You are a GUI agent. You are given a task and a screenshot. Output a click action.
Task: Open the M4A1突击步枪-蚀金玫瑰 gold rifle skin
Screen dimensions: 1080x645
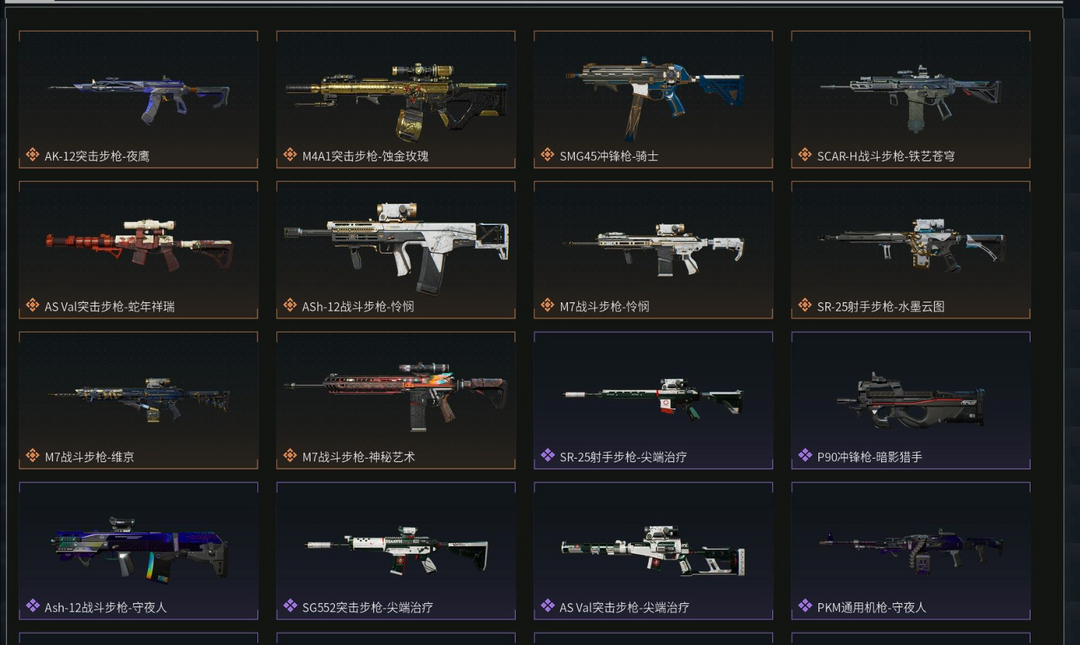coord(396,99)
